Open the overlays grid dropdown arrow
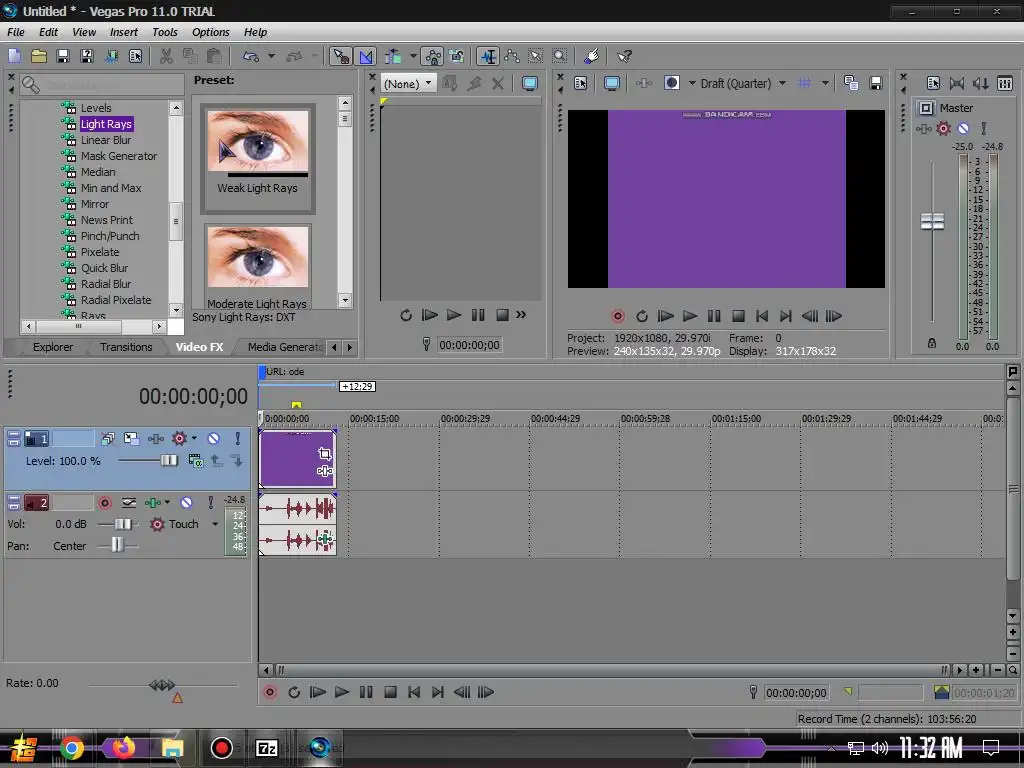 825,83
